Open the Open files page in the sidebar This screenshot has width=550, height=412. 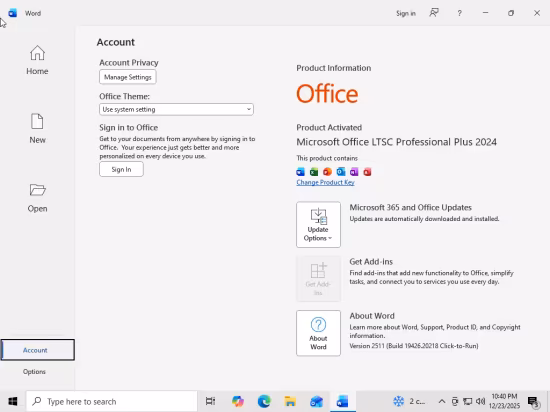(x=37, y=197)
